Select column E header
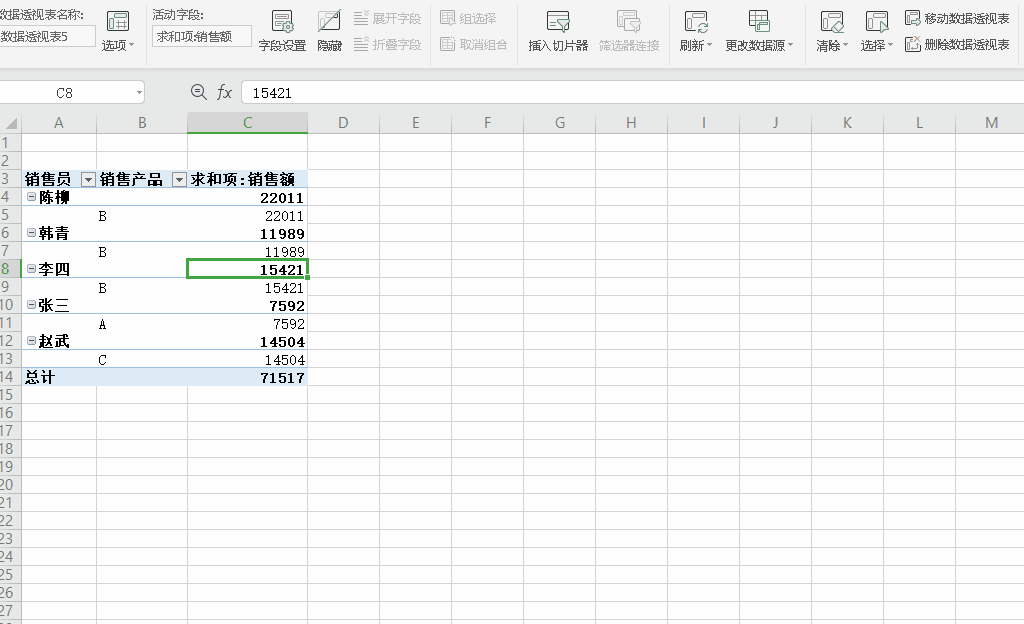Screen dimensions: 1024x624 coord(415,123)
